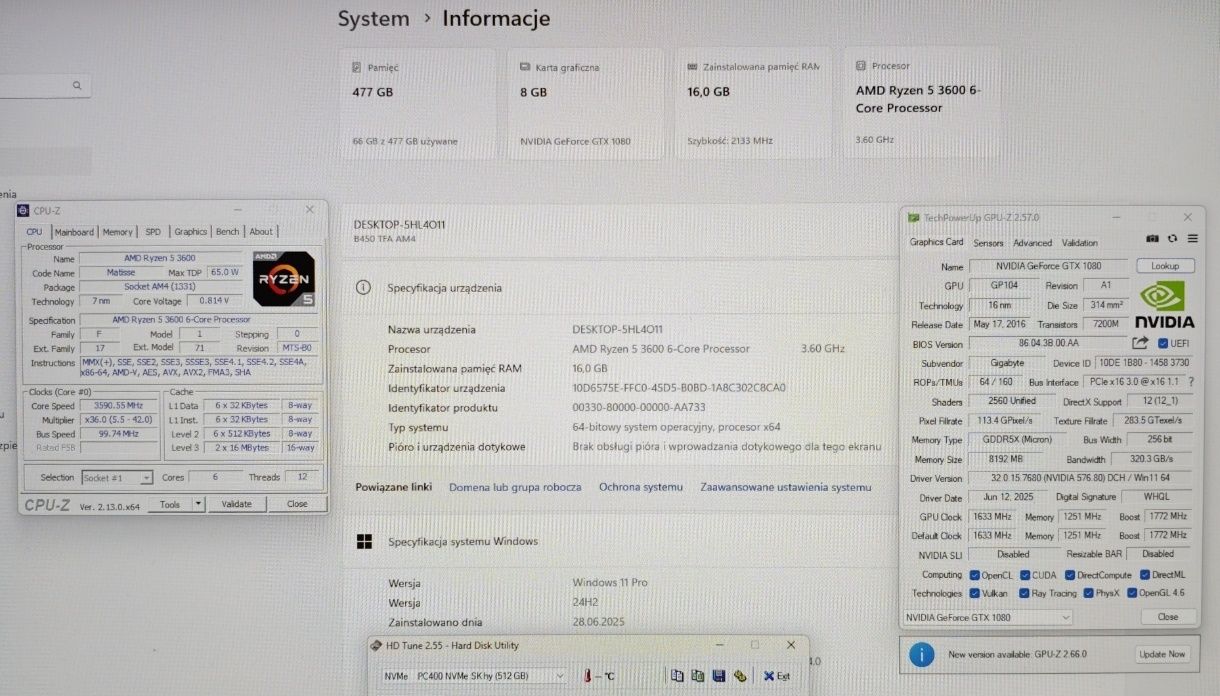Toggle the Ray Tracing checkbox
The image size is (1220, 696).
coord(1023,593)
